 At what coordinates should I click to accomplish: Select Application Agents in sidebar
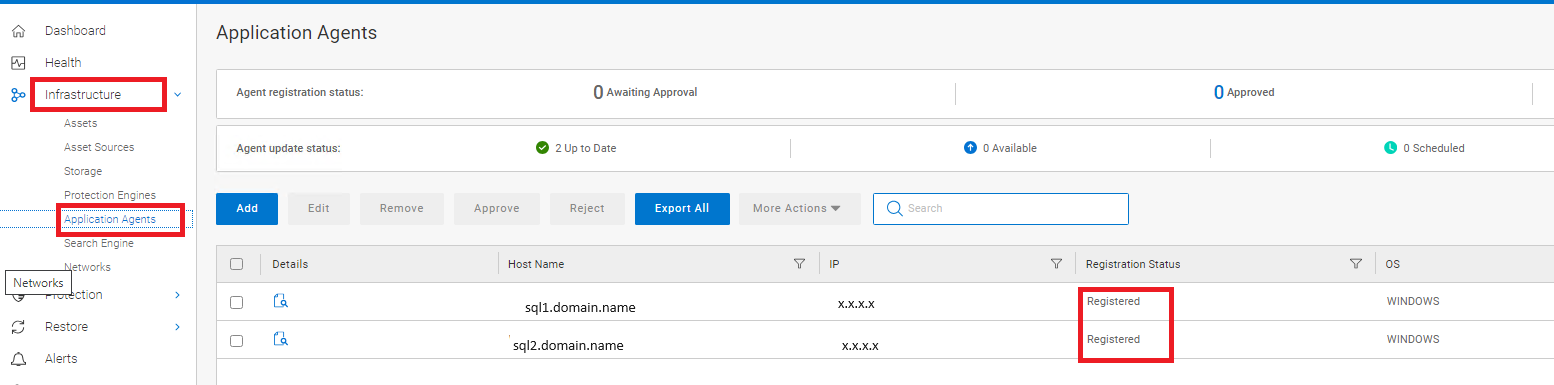coord(110,219)
